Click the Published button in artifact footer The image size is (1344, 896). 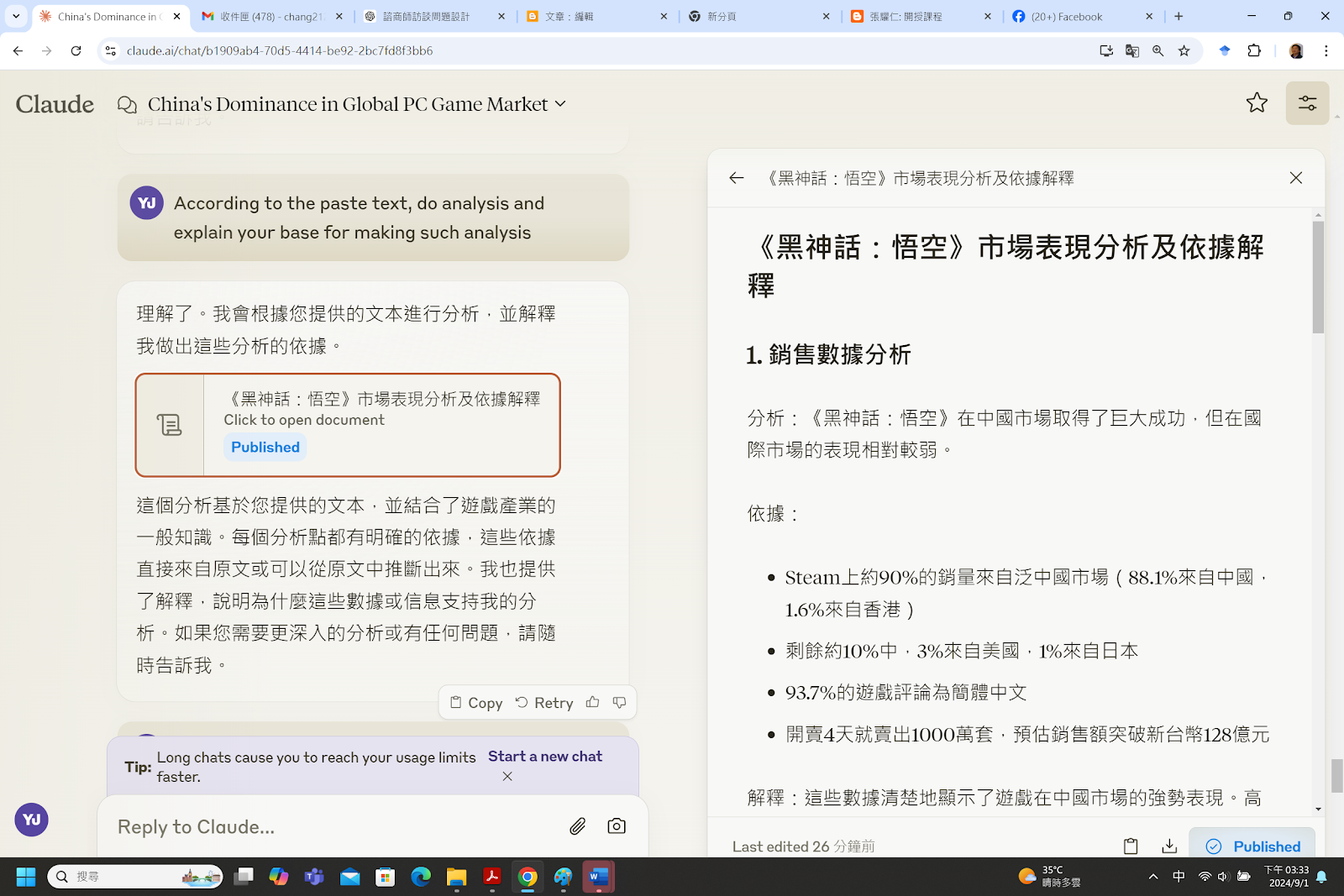(1252, 846)
